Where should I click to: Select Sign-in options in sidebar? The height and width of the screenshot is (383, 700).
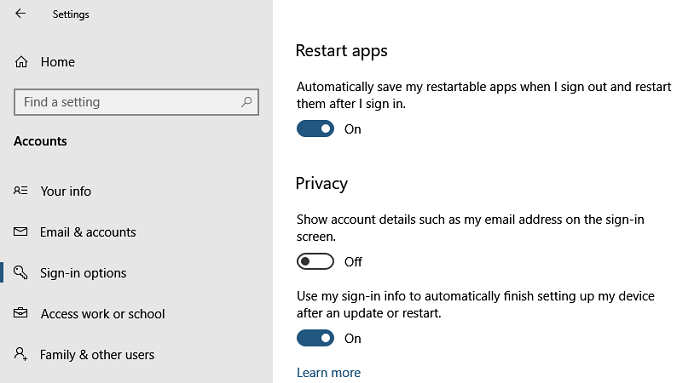coord(83,273)
